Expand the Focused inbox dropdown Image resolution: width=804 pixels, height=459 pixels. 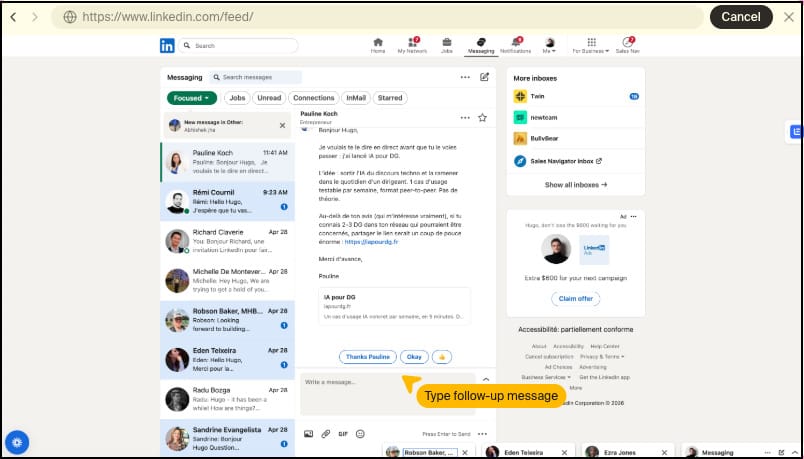(192, 98)
